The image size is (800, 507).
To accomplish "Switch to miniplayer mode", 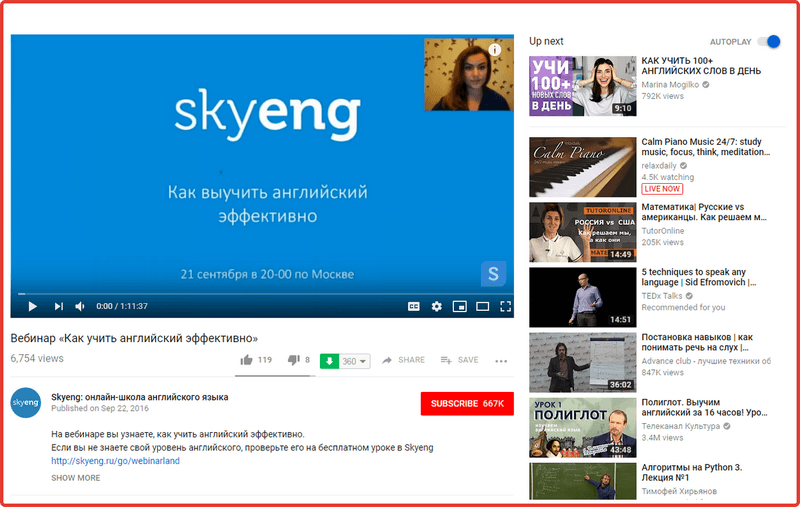I will pyautogui.click(x=460, y=306).
